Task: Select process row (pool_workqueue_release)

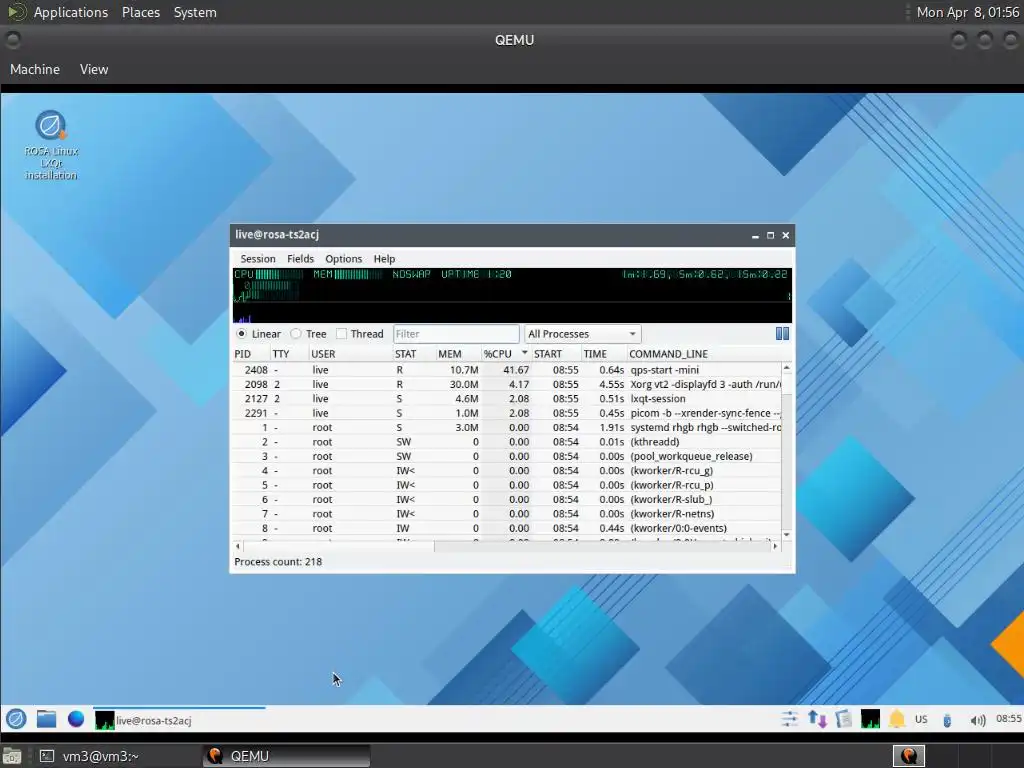Action: (x=507, y=456)
